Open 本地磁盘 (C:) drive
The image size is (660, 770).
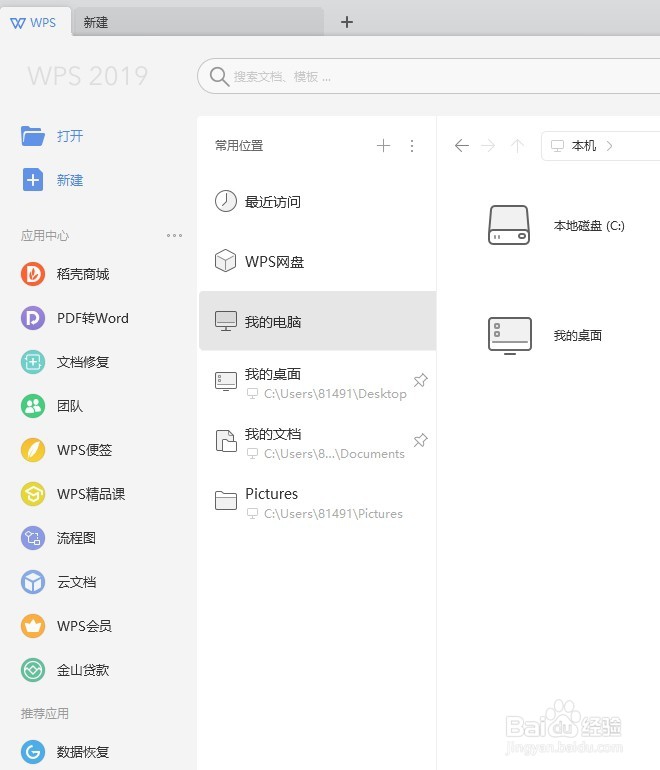pos(557,225)
